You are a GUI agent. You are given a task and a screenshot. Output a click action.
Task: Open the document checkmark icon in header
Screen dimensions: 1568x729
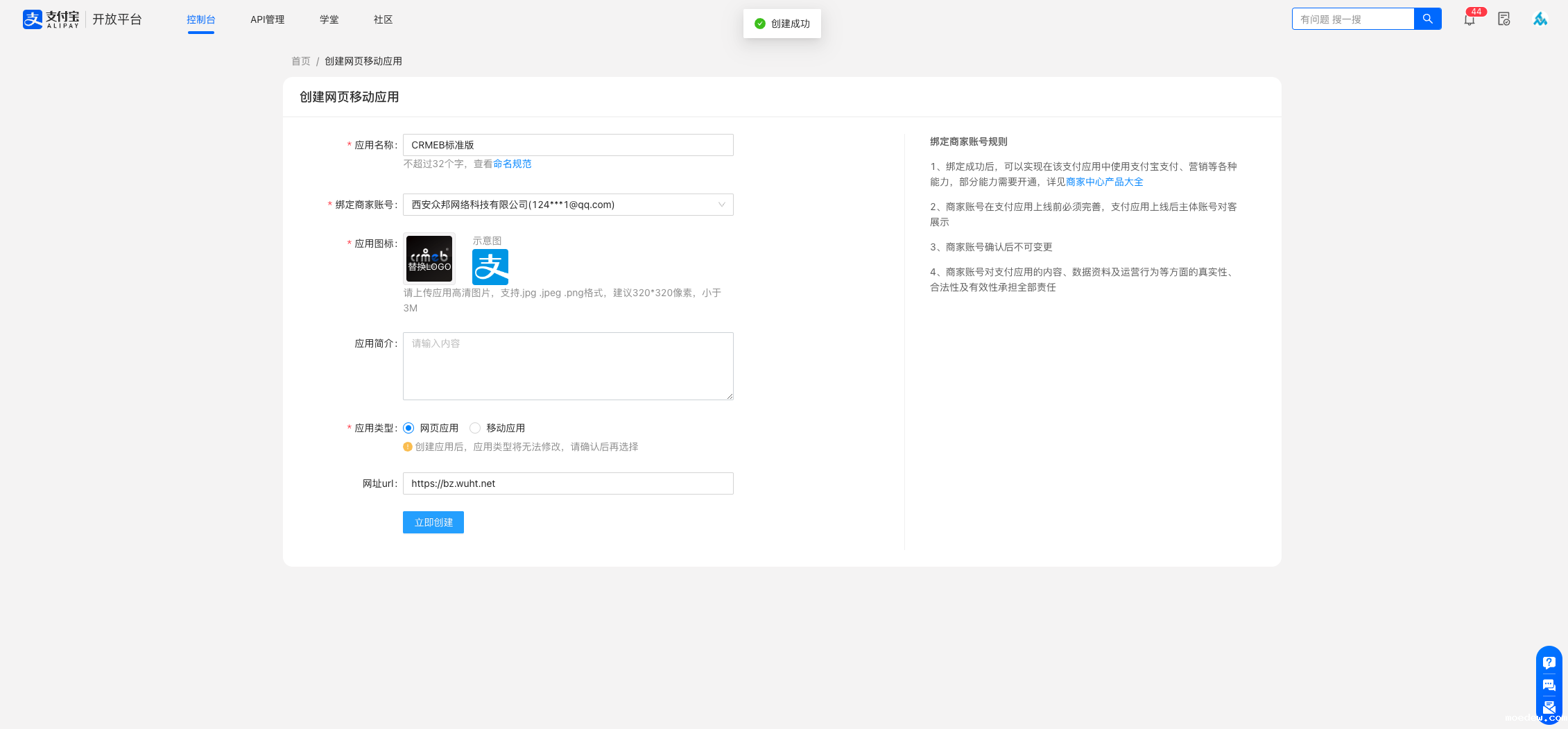pyautogui.click(x=1504, y=19)
